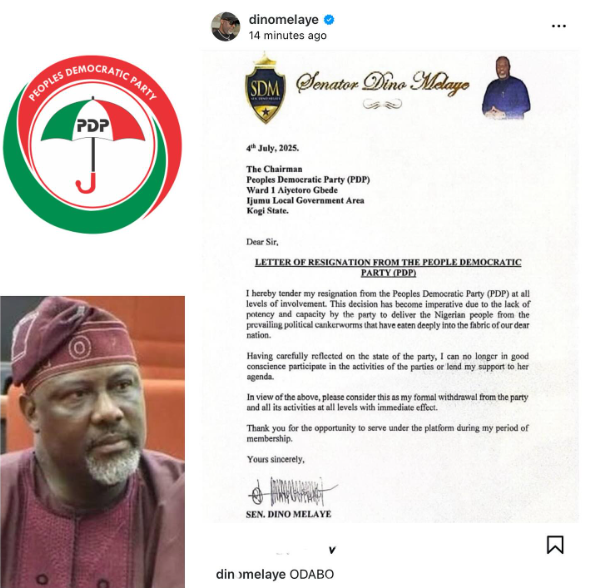Open dinomelaye's profile picture avatar

click(225, 26)
